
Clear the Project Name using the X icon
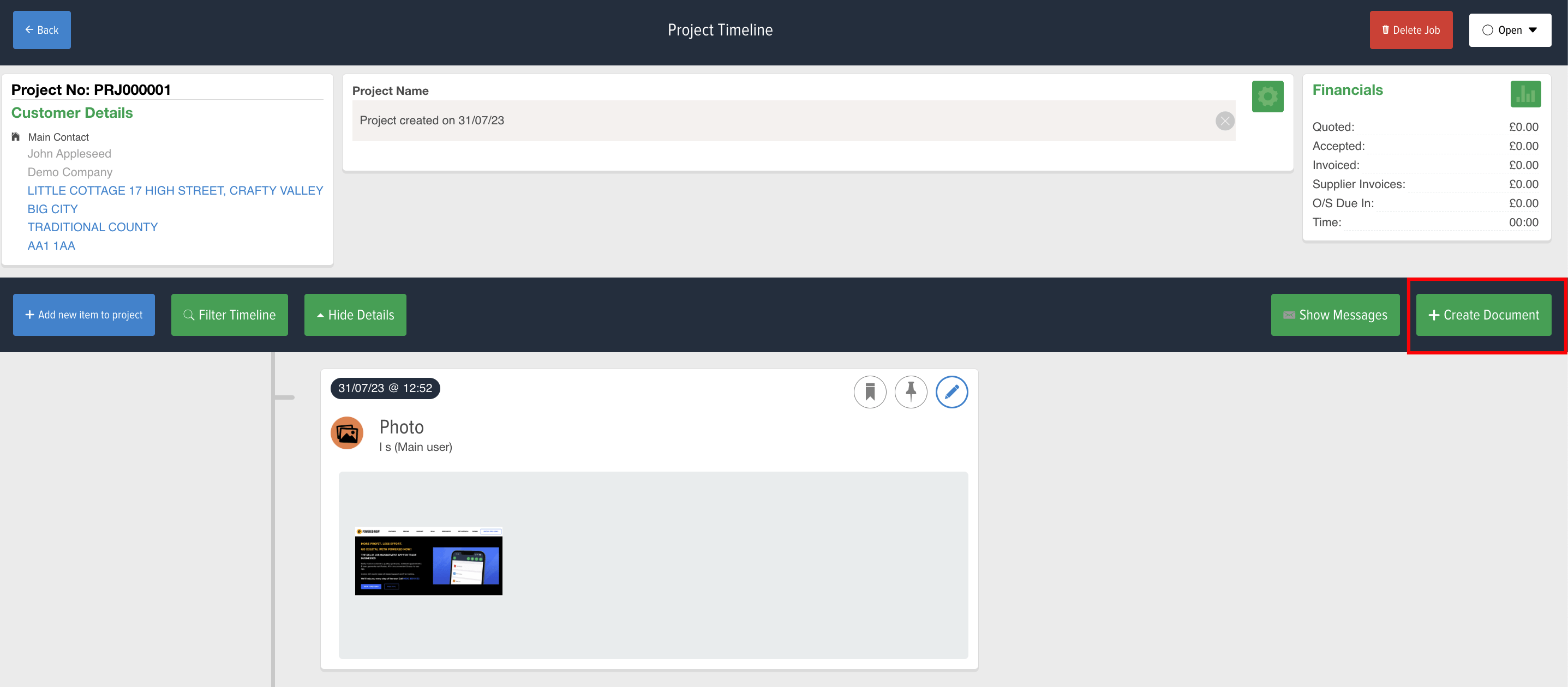[x=1225, y=120]
